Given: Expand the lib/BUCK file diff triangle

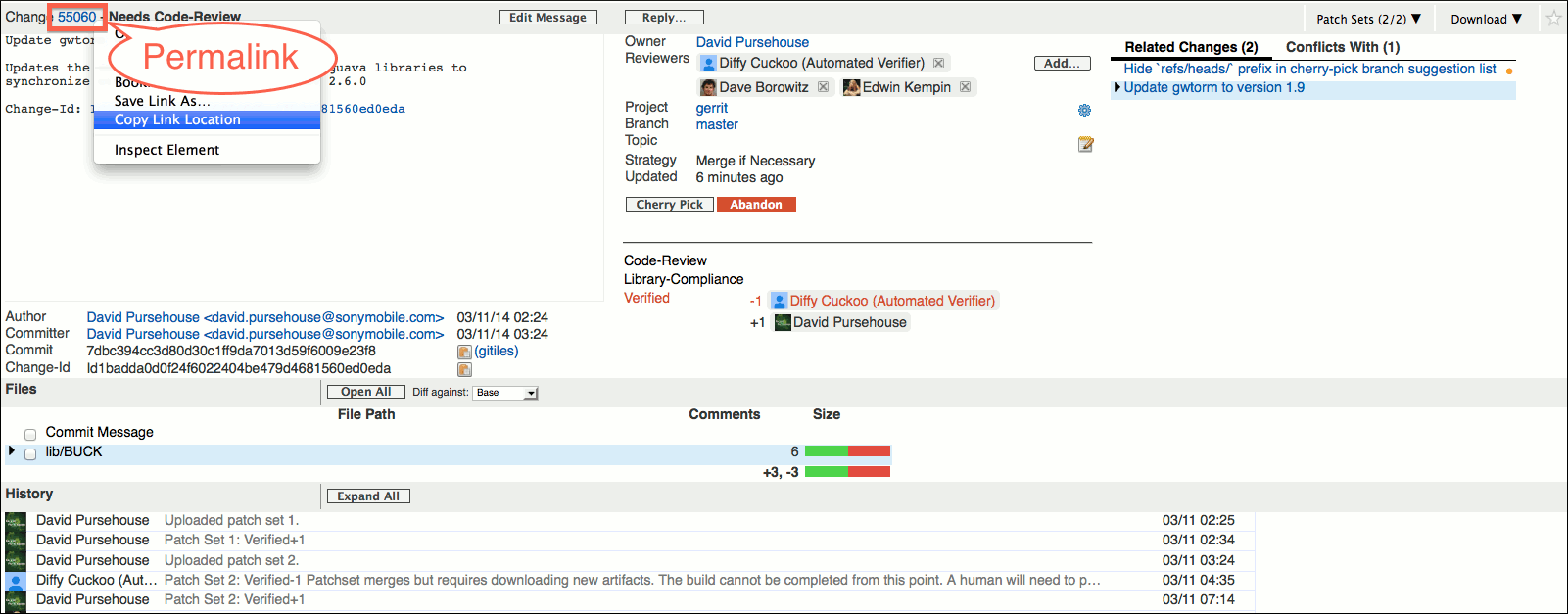Looking at the screenshot, I should point(11,451).
